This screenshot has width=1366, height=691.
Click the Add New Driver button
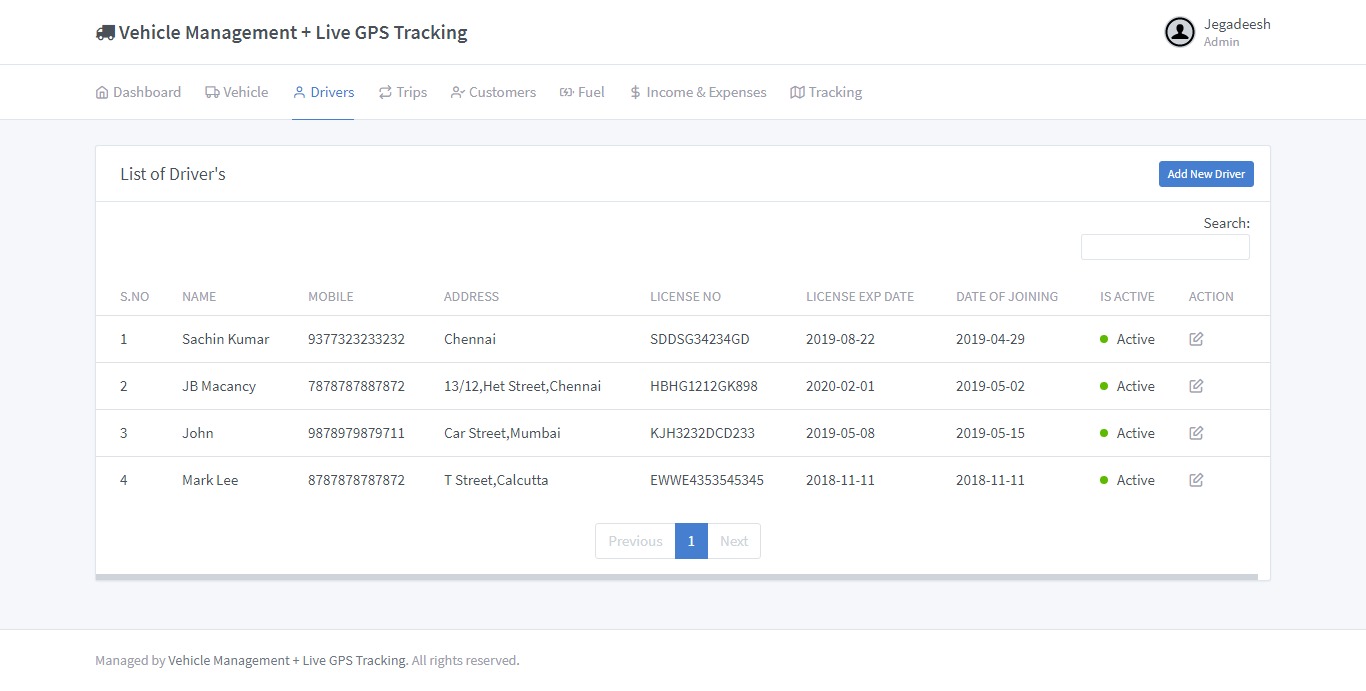1206,173
